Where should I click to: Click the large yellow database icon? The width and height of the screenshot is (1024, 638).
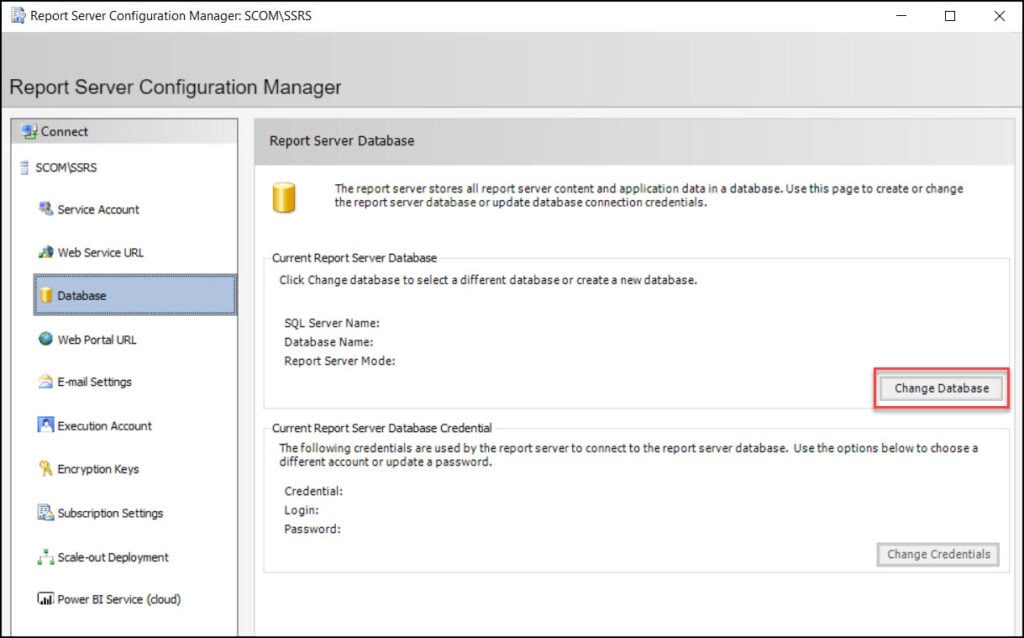284,197
